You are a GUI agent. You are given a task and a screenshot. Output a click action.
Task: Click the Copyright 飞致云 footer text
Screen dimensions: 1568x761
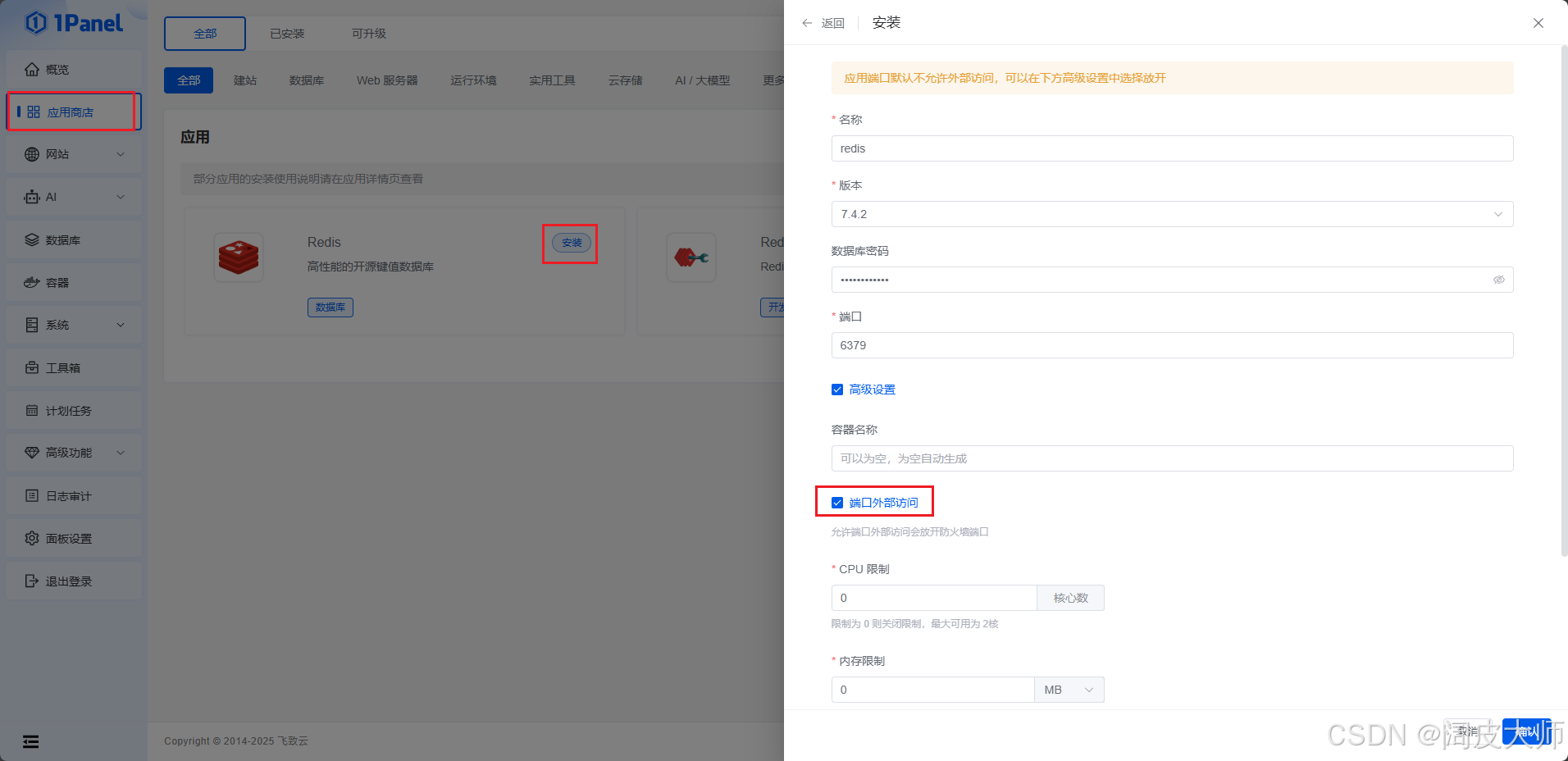[x=236, y=740]
